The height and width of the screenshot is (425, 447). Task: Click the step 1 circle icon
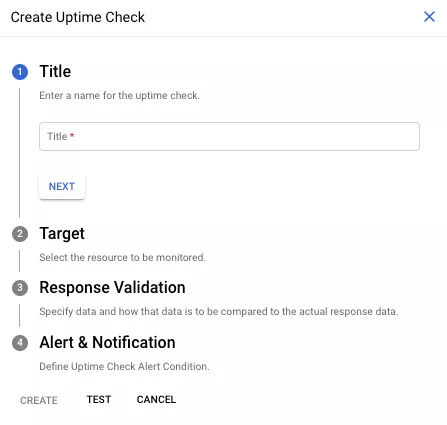(20, 72)
